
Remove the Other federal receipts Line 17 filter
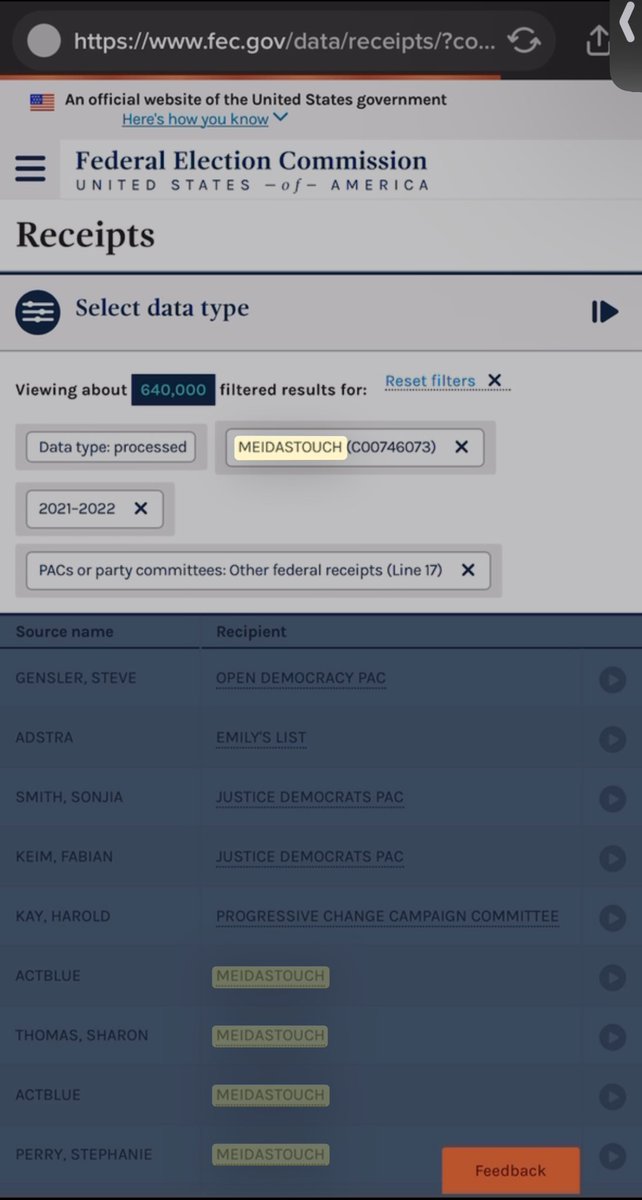467,570
